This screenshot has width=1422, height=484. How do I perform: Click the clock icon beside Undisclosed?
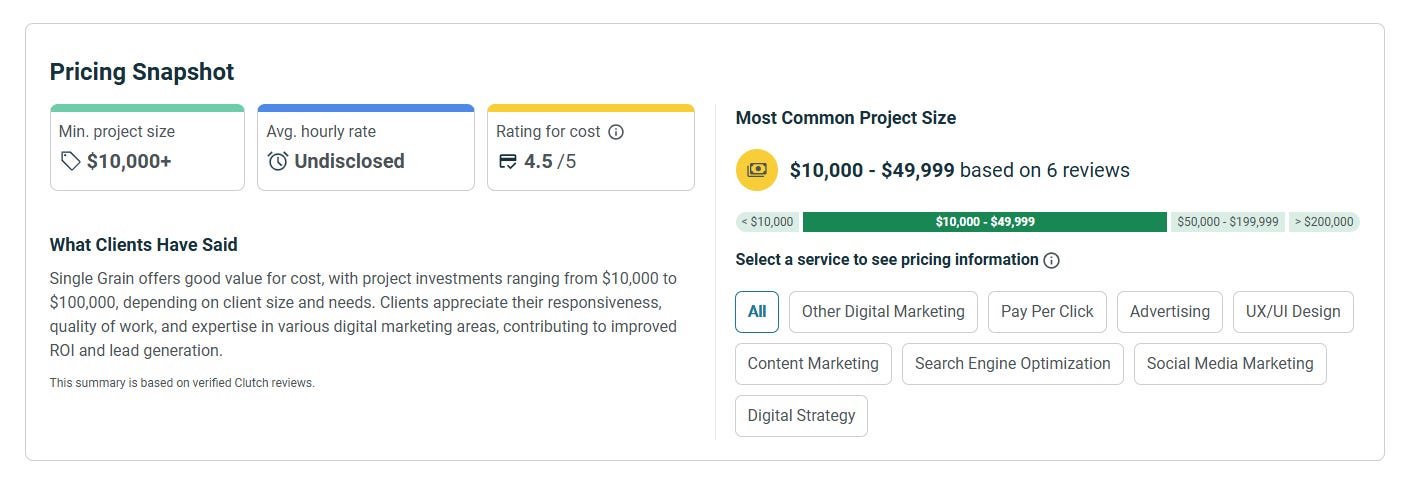[278, 161]
